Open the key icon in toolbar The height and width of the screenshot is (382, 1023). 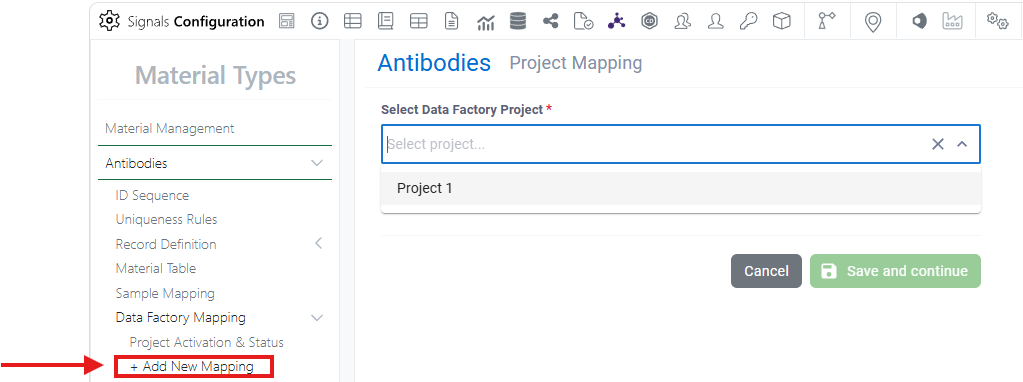coord(748,22)
